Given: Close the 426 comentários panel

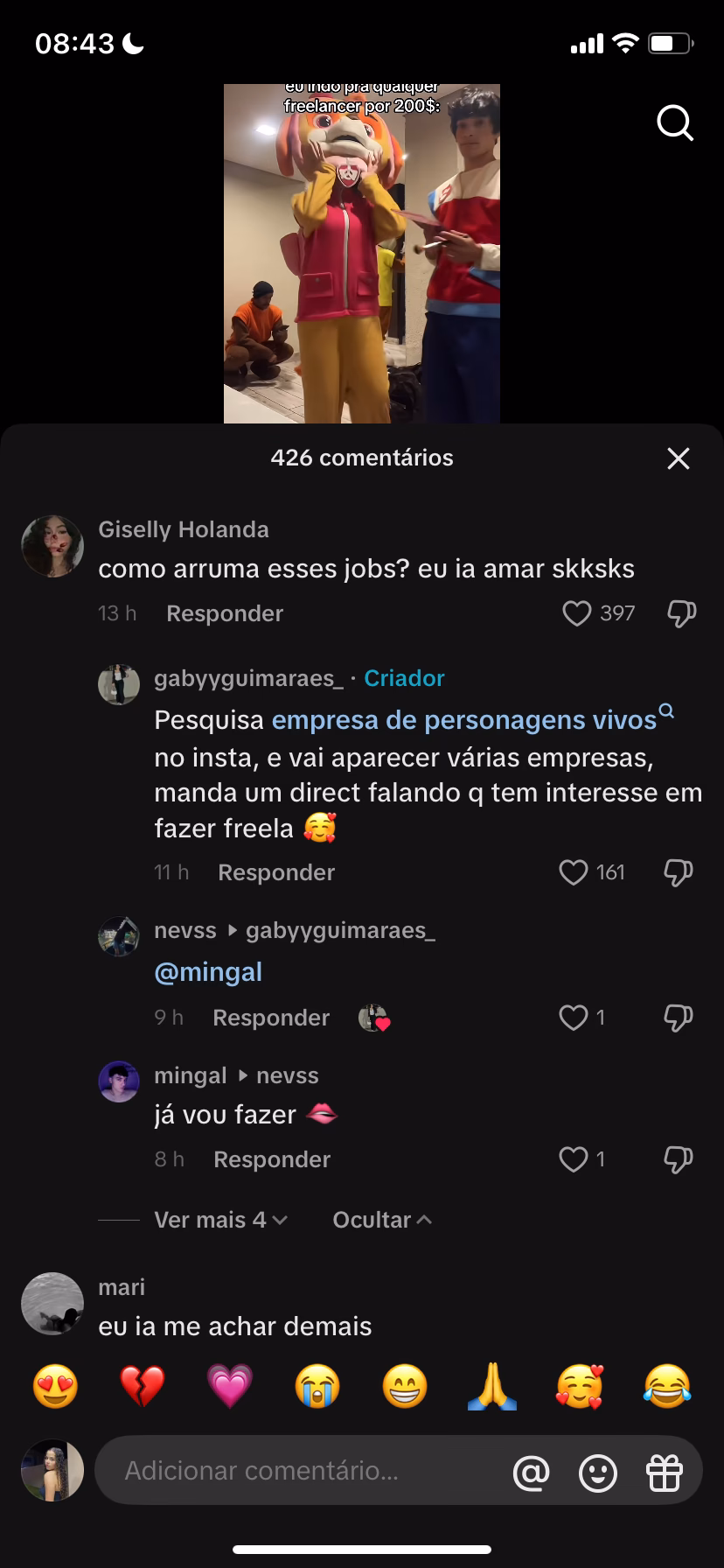Looking at the screenshot, I should tap(679, 458).
